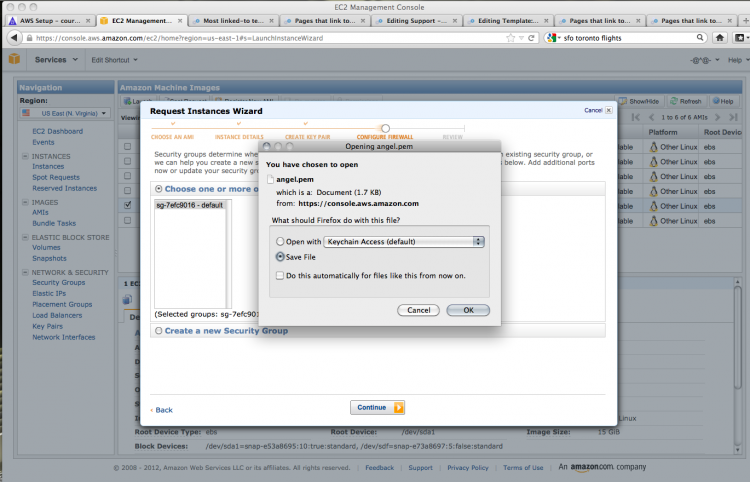Open the Terms of Use footer link
This screenshot has width=750, height=482.
pos(523,468)
